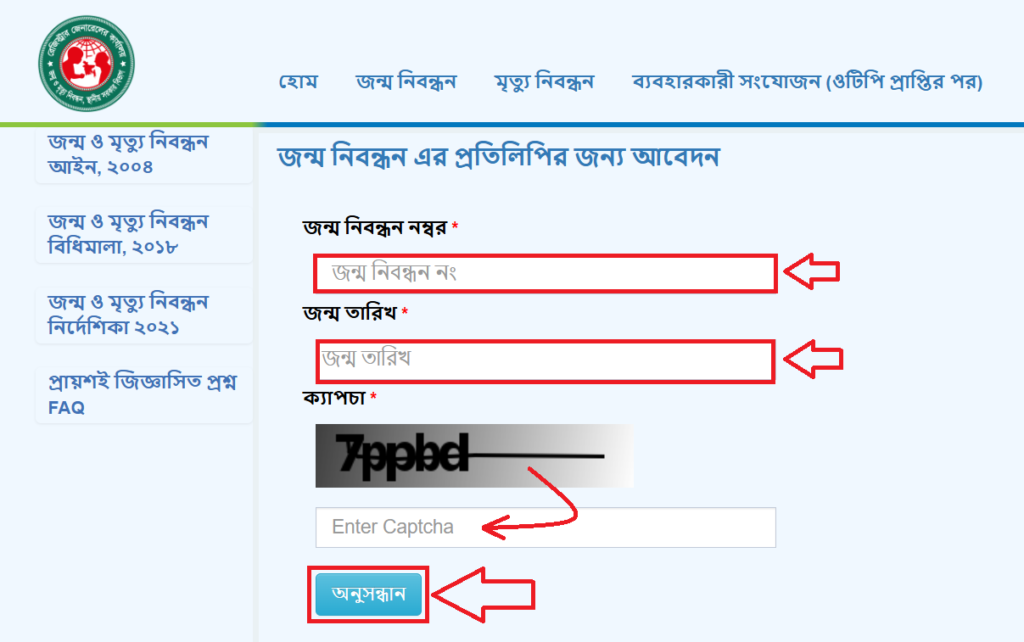Open প্রায়শই জিজ্ঞাসিত প্রশ্ন FAQ link
Viewport: 1024px width, 642px height.
pos(144,394)
